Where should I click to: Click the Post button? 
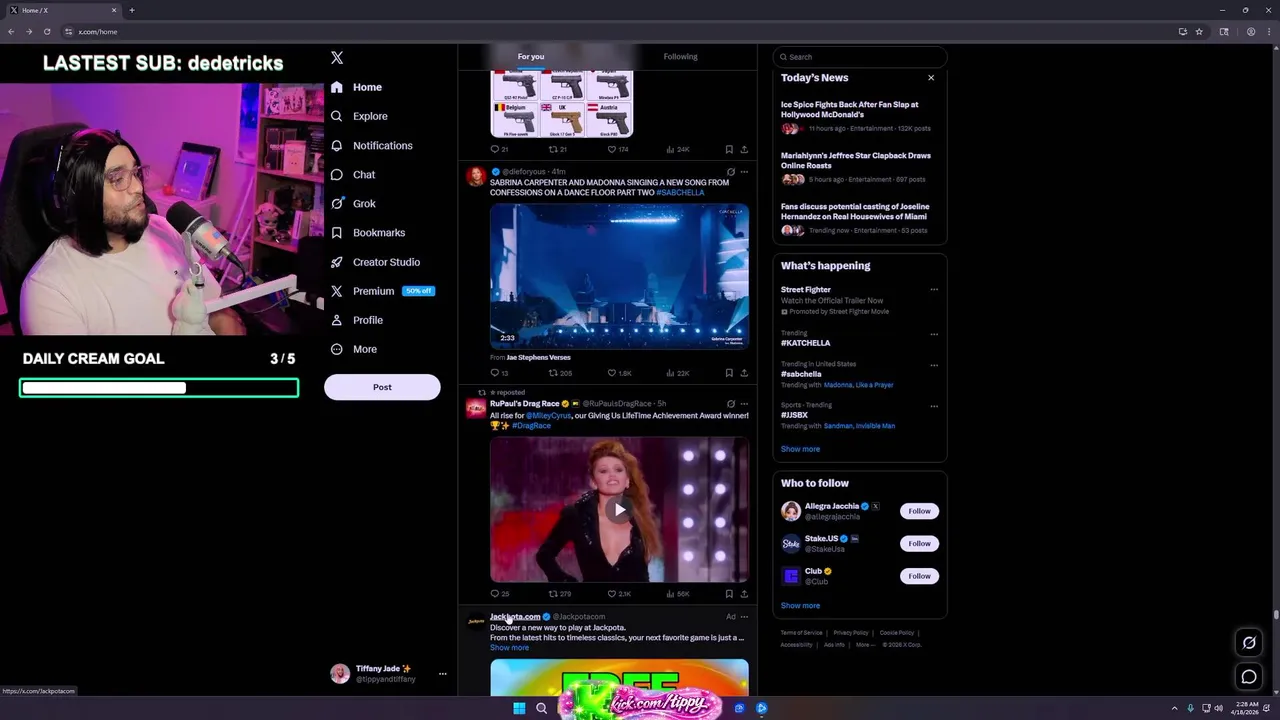382,387
